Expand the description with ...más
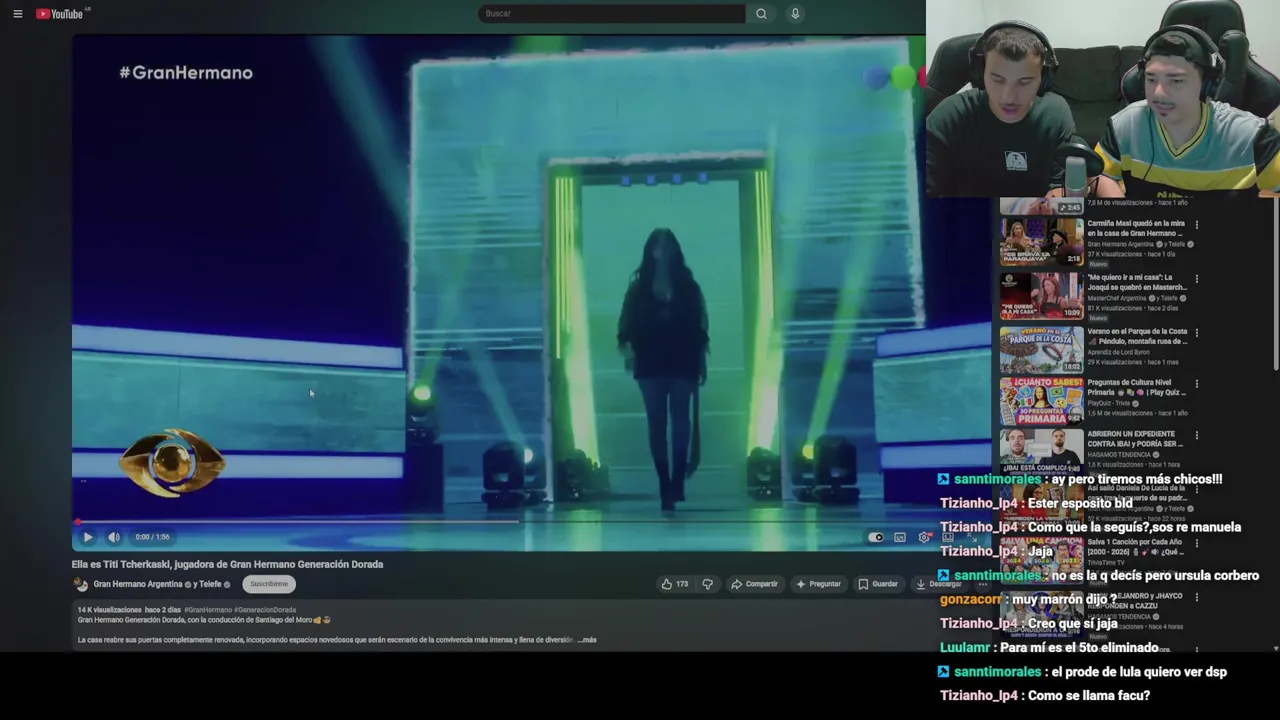Screen dimensions: 1280x720 (587, 640)
